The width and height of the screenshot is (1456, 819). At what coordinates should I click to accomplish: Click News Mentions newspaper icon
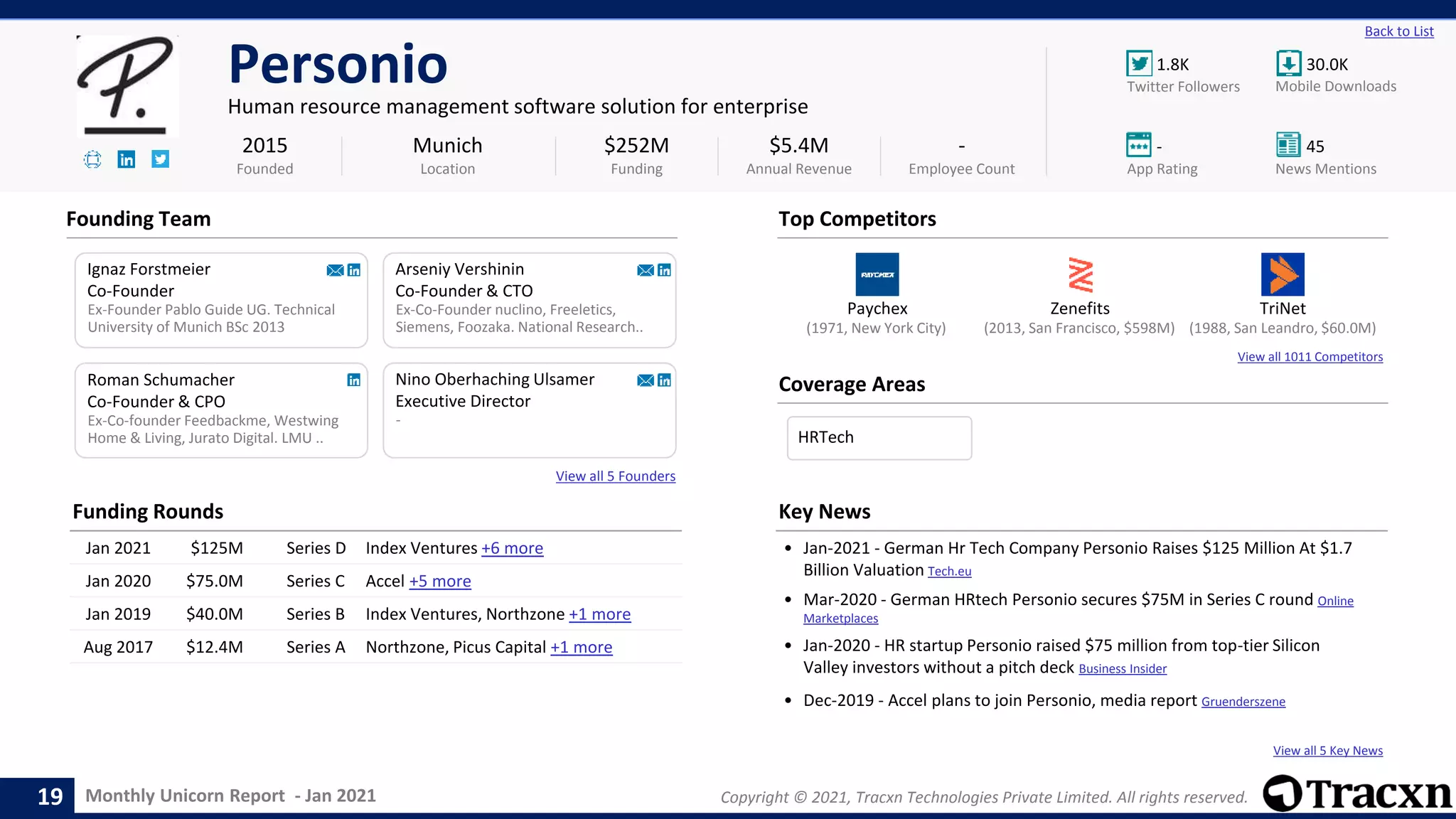click(1288, 145)
